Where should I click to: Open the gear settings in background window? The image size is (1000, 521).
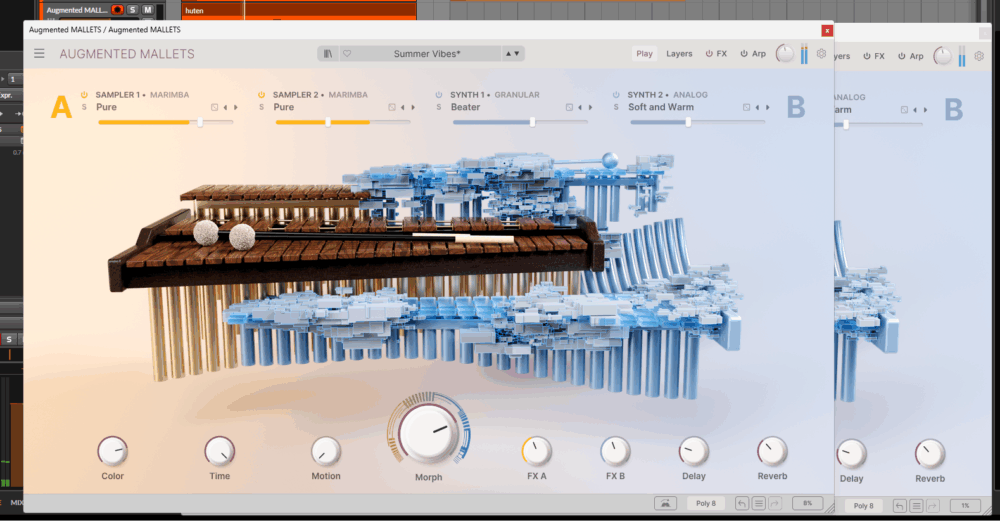(x=979, y=56)
